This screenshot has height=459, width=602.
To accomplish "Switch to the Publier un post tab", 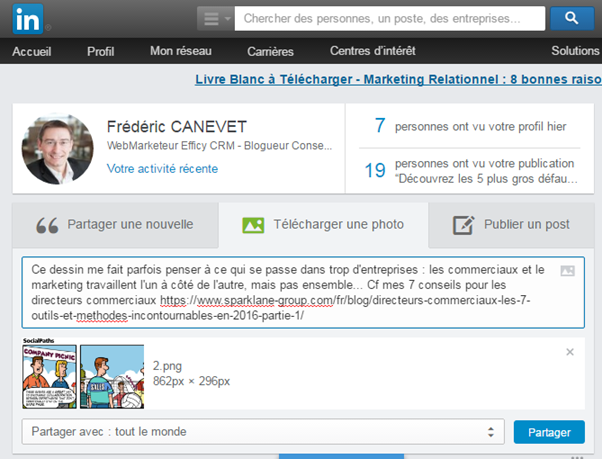I will (510, 225).
